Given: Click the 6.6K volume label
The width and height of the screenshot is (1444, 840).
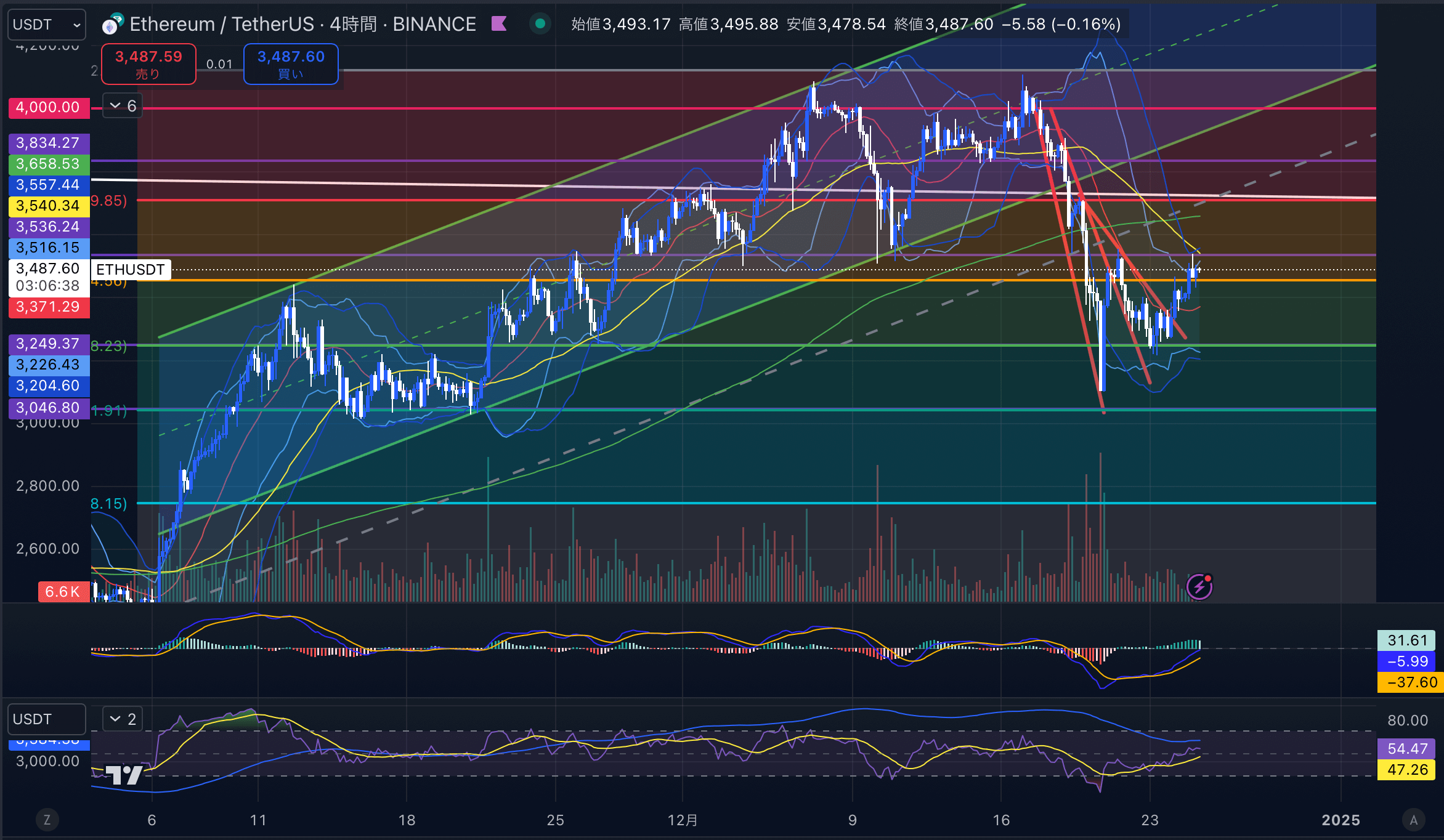Looking at the screenshot, I should [x=63, y=592].
